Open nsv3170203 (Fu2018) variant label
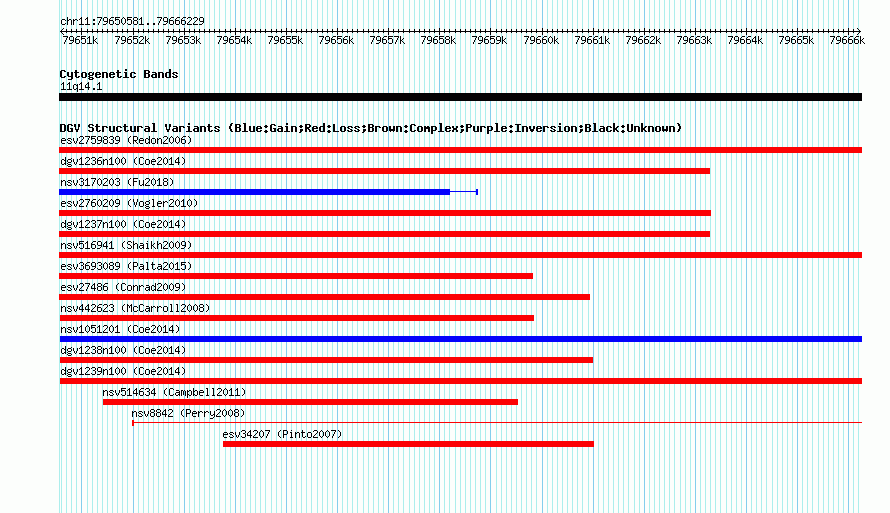The width and height of the screenshot is (890, 513). point(117,182)
